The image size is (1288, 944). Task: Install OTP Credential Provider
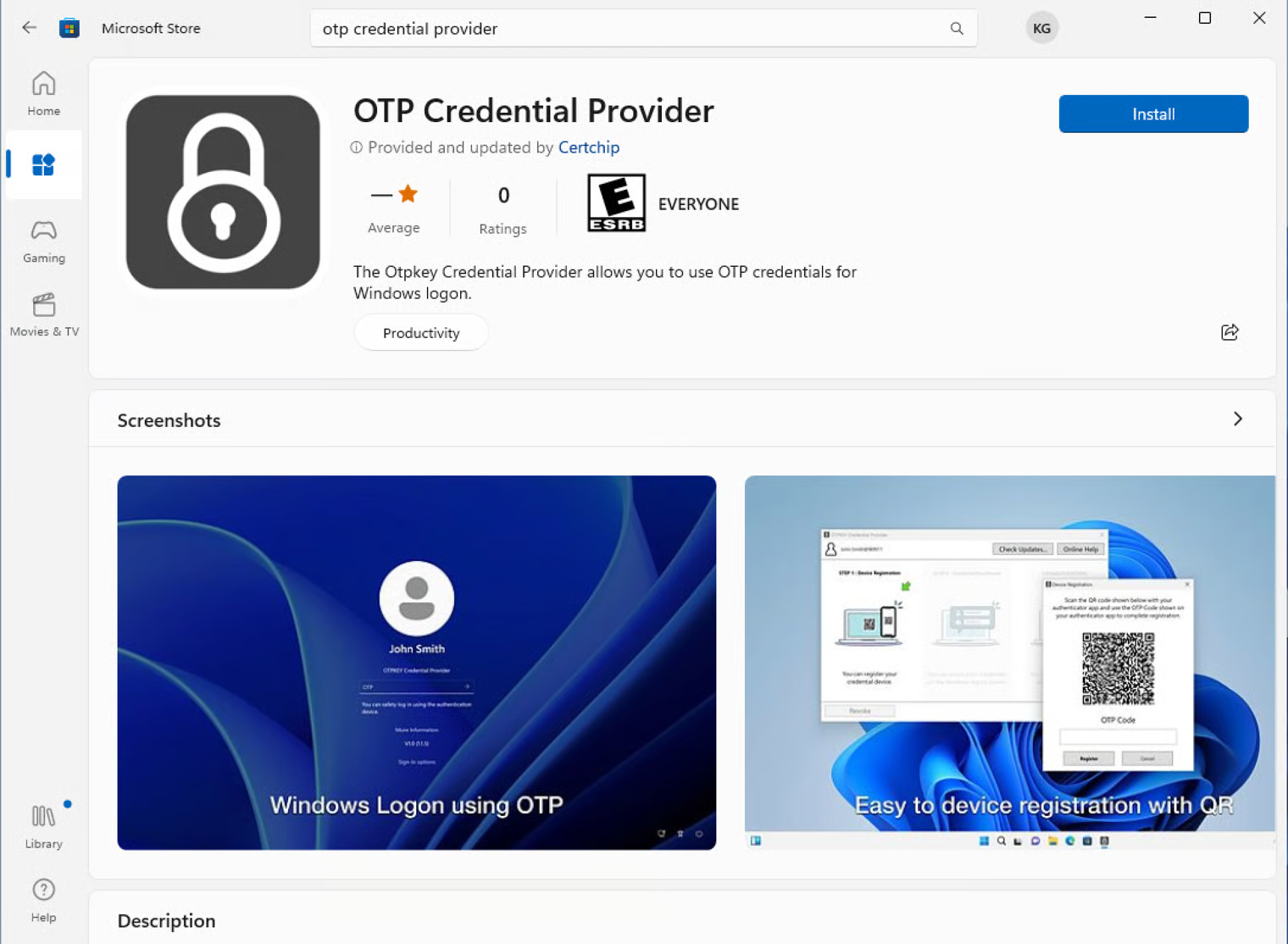(x=1152, y=114)
